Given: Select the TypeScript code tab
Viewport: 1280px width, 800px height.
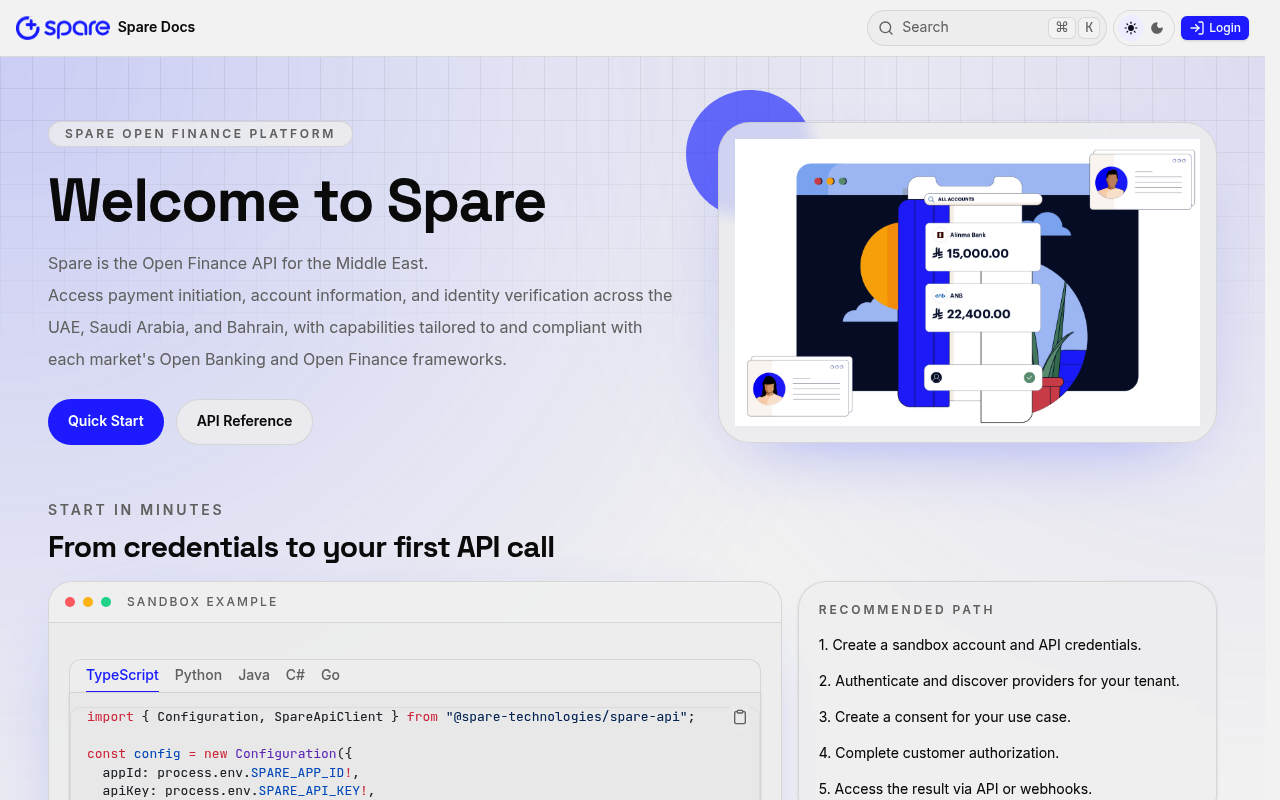Looking at the screenshot, I should pyautogui.click(x=122, y=675).
